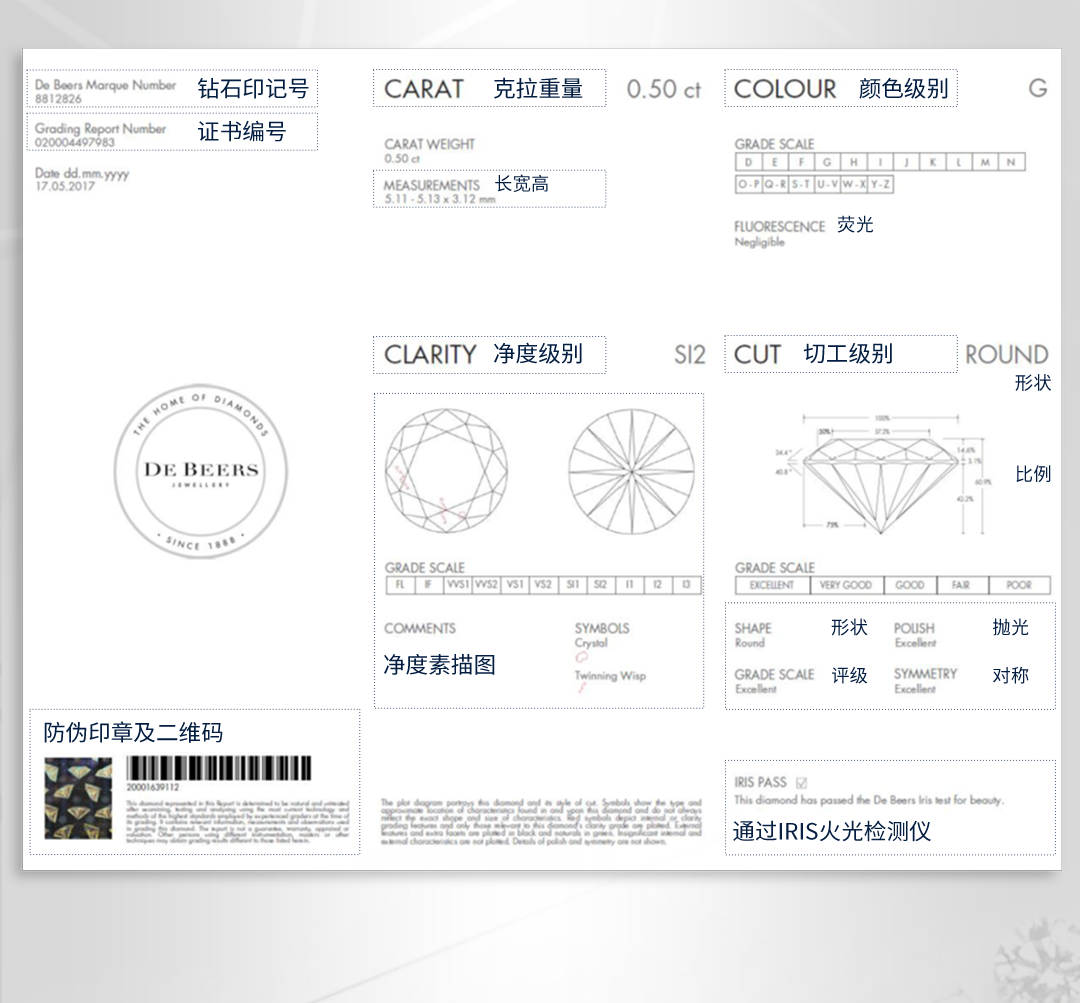Screen dimensions: 1080x1003
Task: Select the K cell in colour grade scale
Action: pyautogui.click(x=933, y=162)
